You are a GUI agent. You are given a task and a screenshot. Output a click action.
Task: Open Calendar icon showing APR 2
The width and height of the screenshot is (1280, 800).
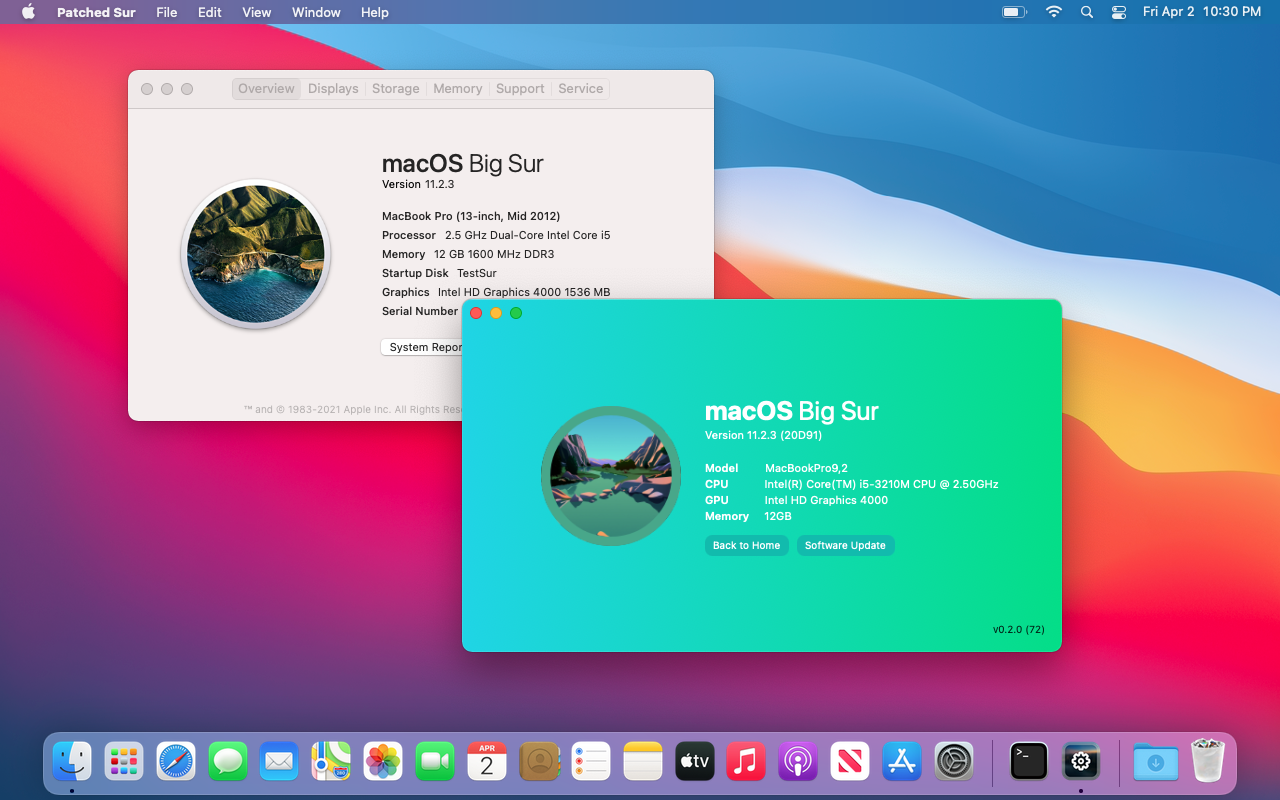pos(487,762)
